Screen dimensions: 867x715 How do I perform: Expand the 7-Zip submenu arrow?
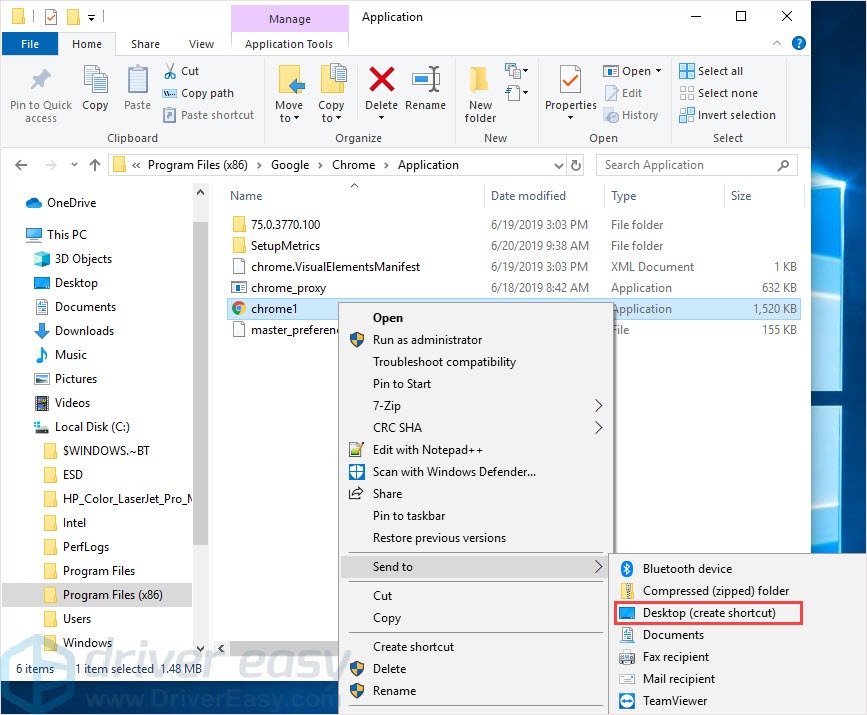pyautogui.click(x=599, y=406)
